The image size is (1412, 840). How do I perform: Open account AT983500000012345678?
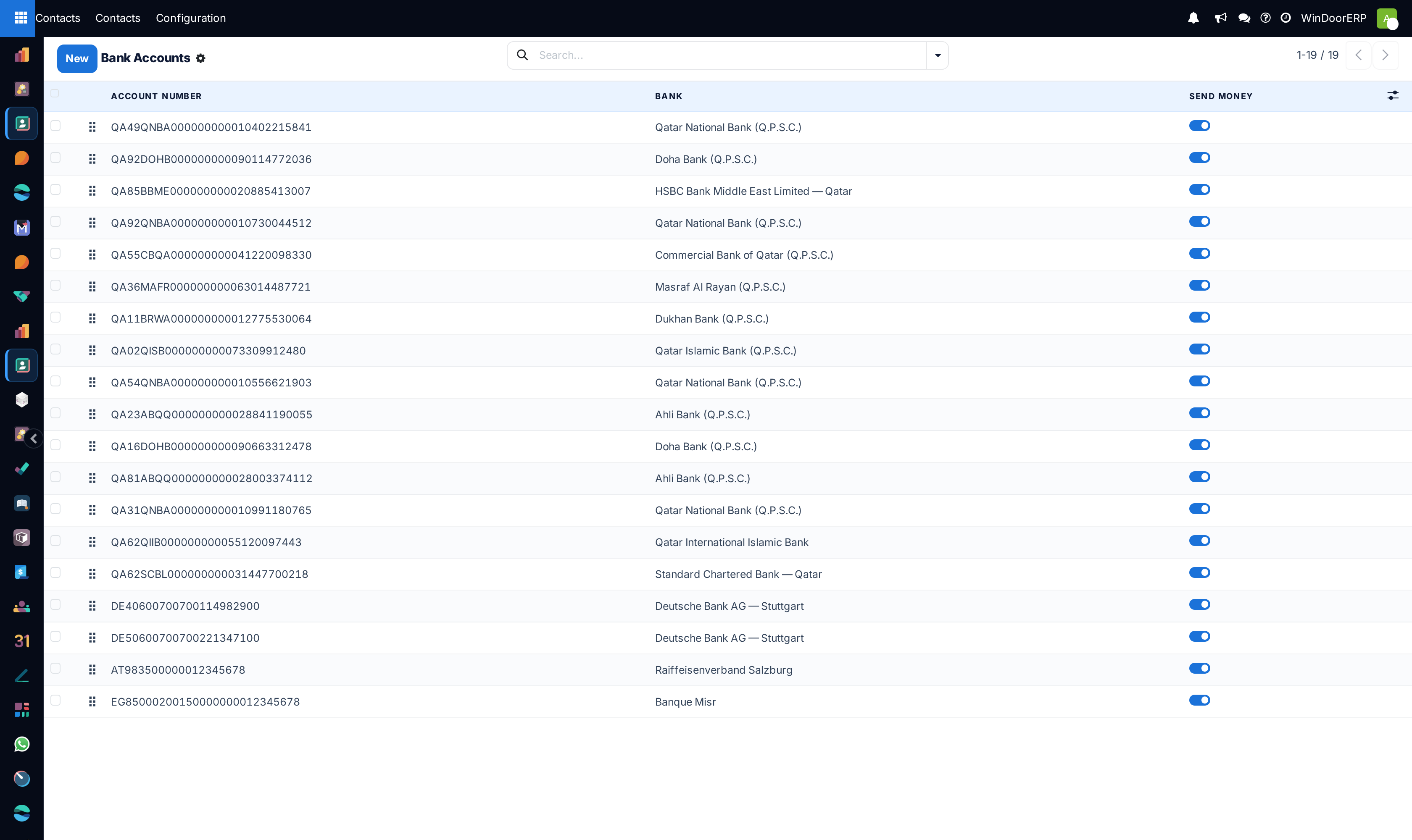pyautogui.click(x=178, y=669)
